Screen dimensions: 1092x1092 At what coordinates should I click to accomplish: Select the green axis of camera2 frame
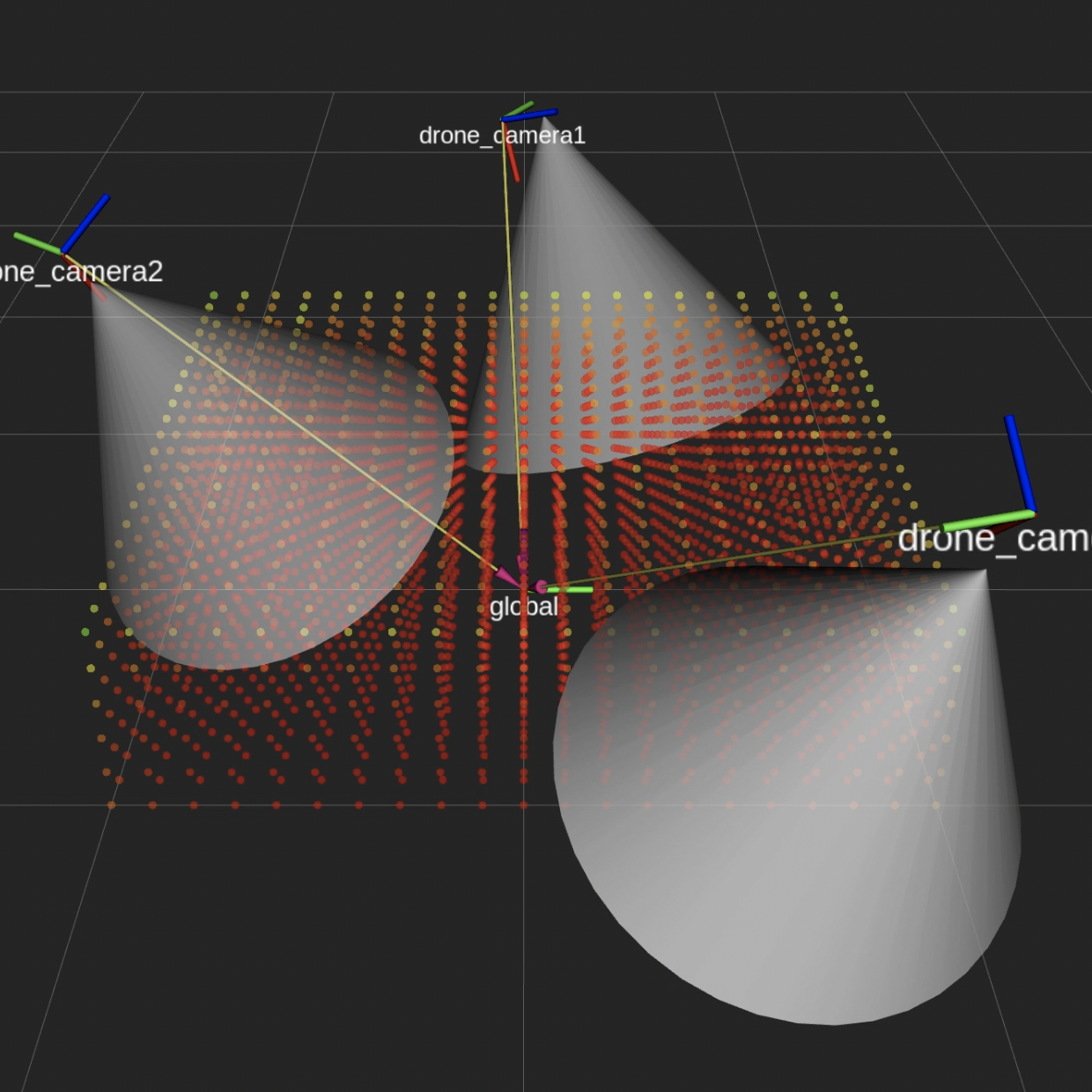coord(38,243)
